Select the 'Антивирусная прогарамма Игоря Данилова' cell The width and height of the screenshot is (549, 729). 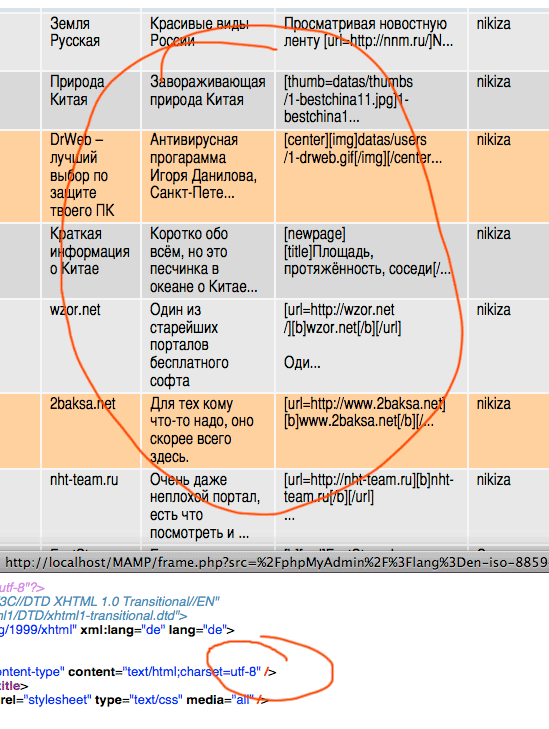[x=208, y=176]
